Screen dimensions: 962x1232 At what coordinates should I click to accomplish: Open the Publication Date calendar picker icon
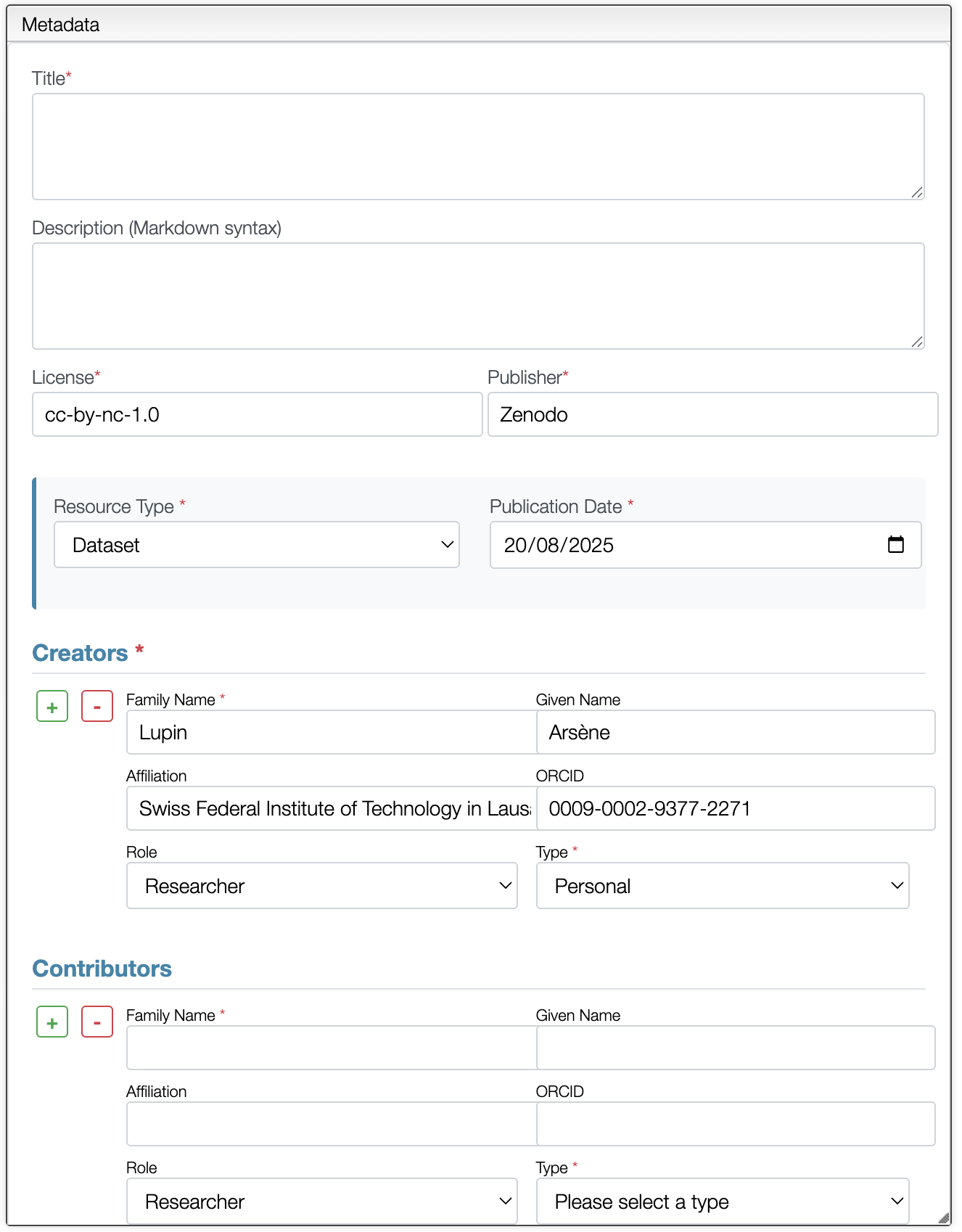tap(896, 544)
